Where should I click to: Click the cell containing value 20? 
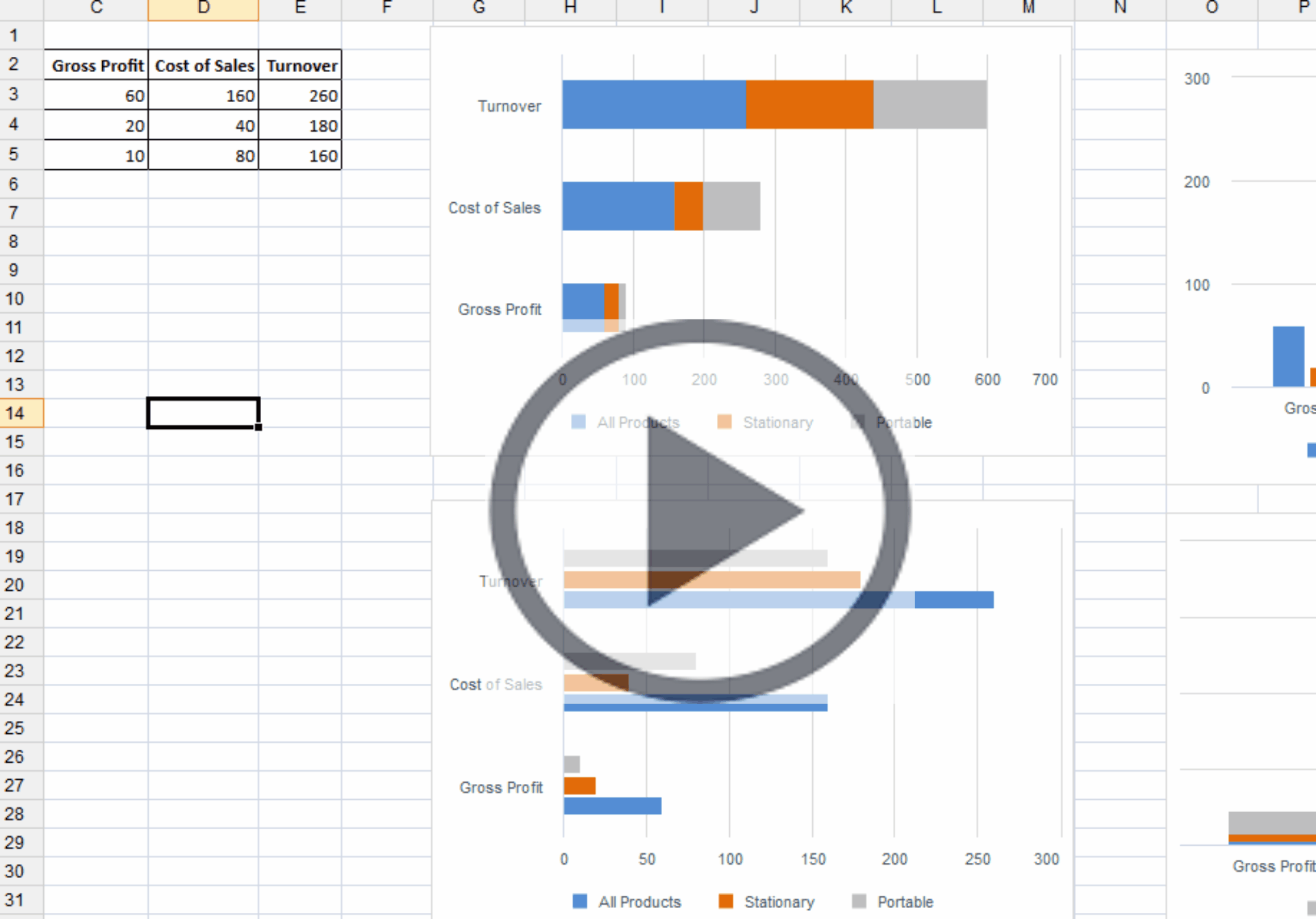[97, 125]
